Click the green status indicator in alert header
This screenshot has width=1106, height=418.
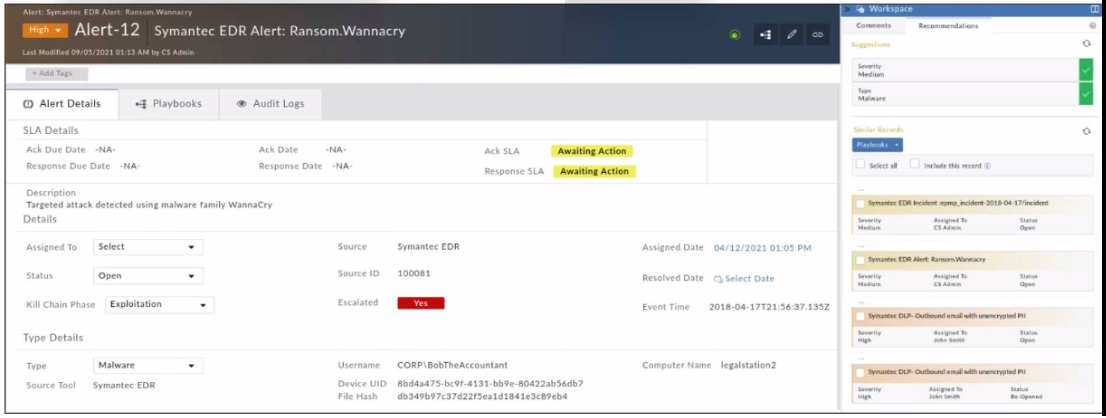tap(736, 35)
